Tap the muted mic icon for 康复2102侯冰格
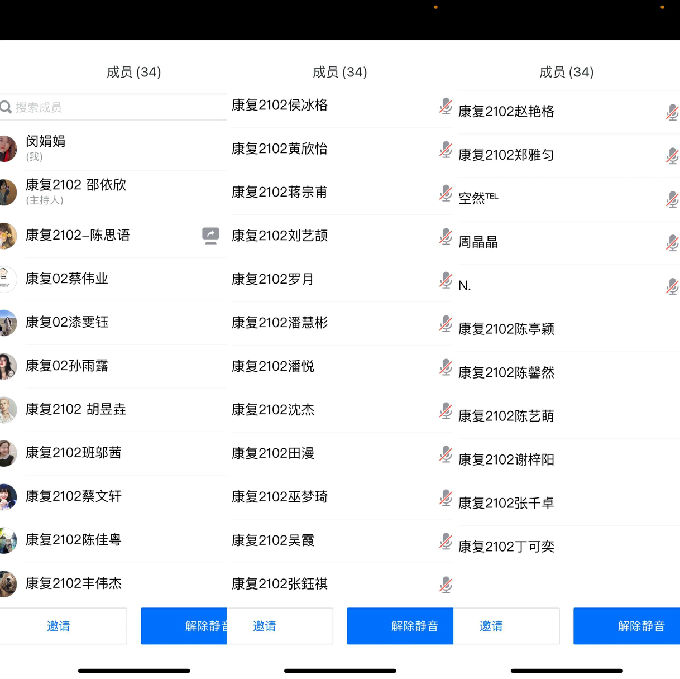 pyautogui.click(x=446, y=106)
